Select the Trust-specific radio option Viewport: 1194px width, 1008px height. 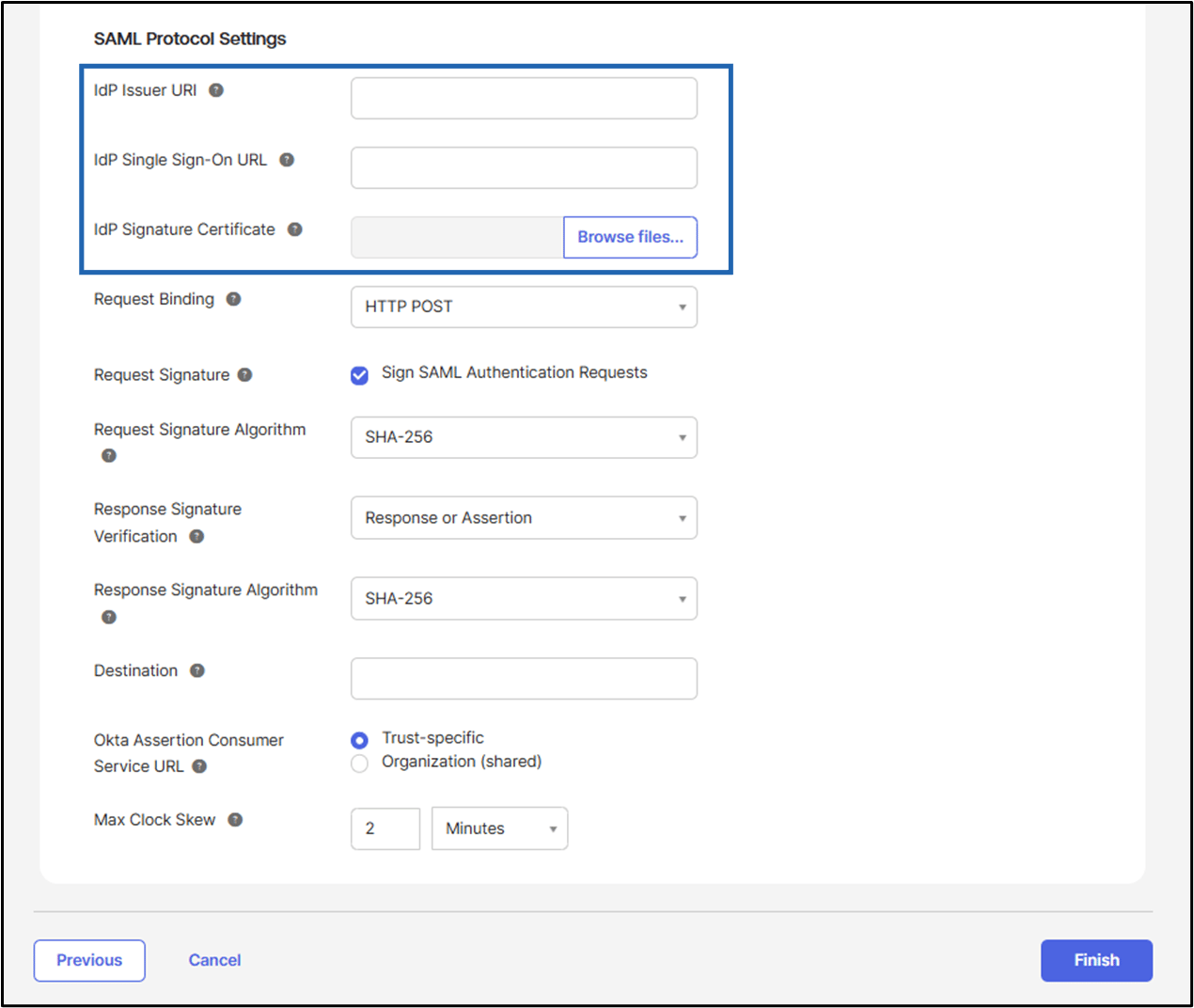359,740
